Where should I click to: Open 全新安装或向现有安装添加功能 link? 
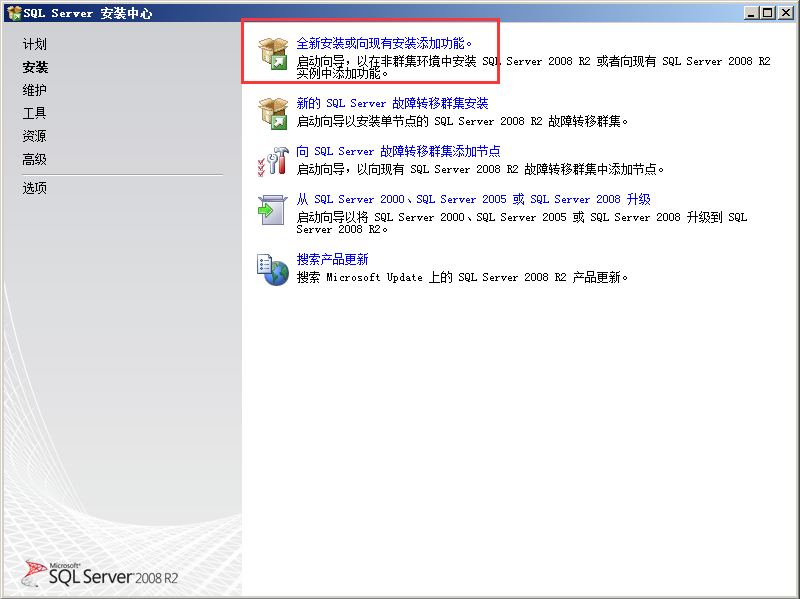click(x=384, y=43)
